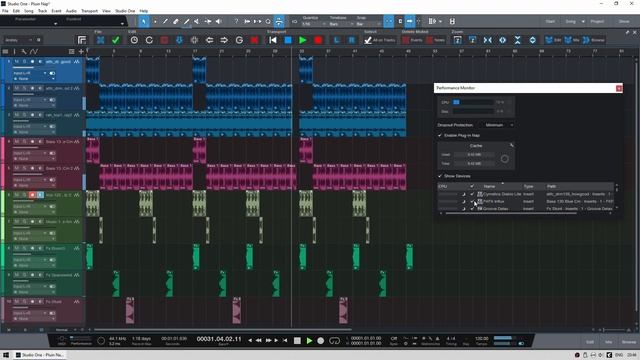Click the plus Add Track icon

81,51
